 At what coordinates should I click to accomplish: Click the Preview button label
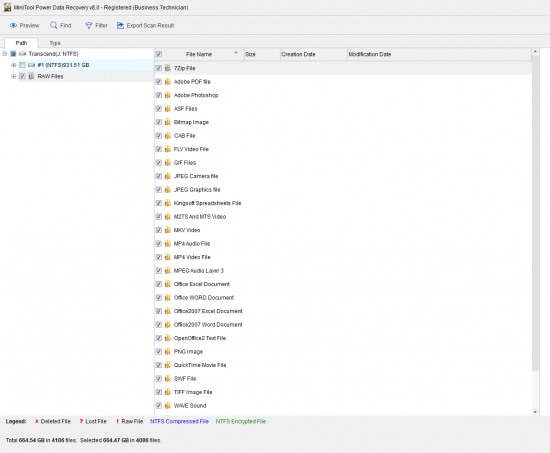[x=29, y=25]
